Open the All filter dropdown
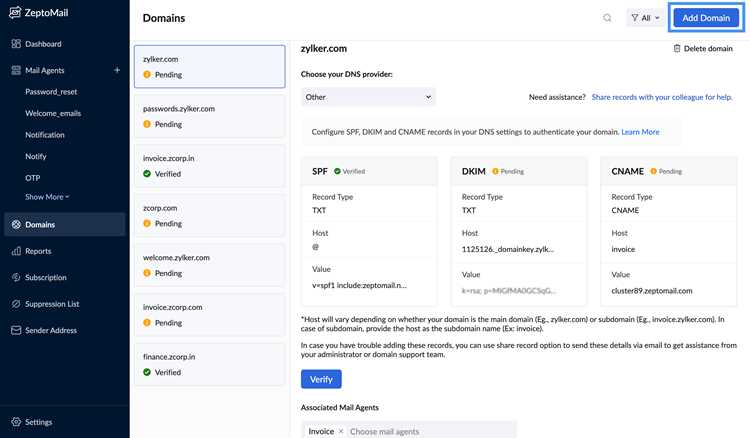Viewport: 750px width, 438px height. tap(645, 18)
